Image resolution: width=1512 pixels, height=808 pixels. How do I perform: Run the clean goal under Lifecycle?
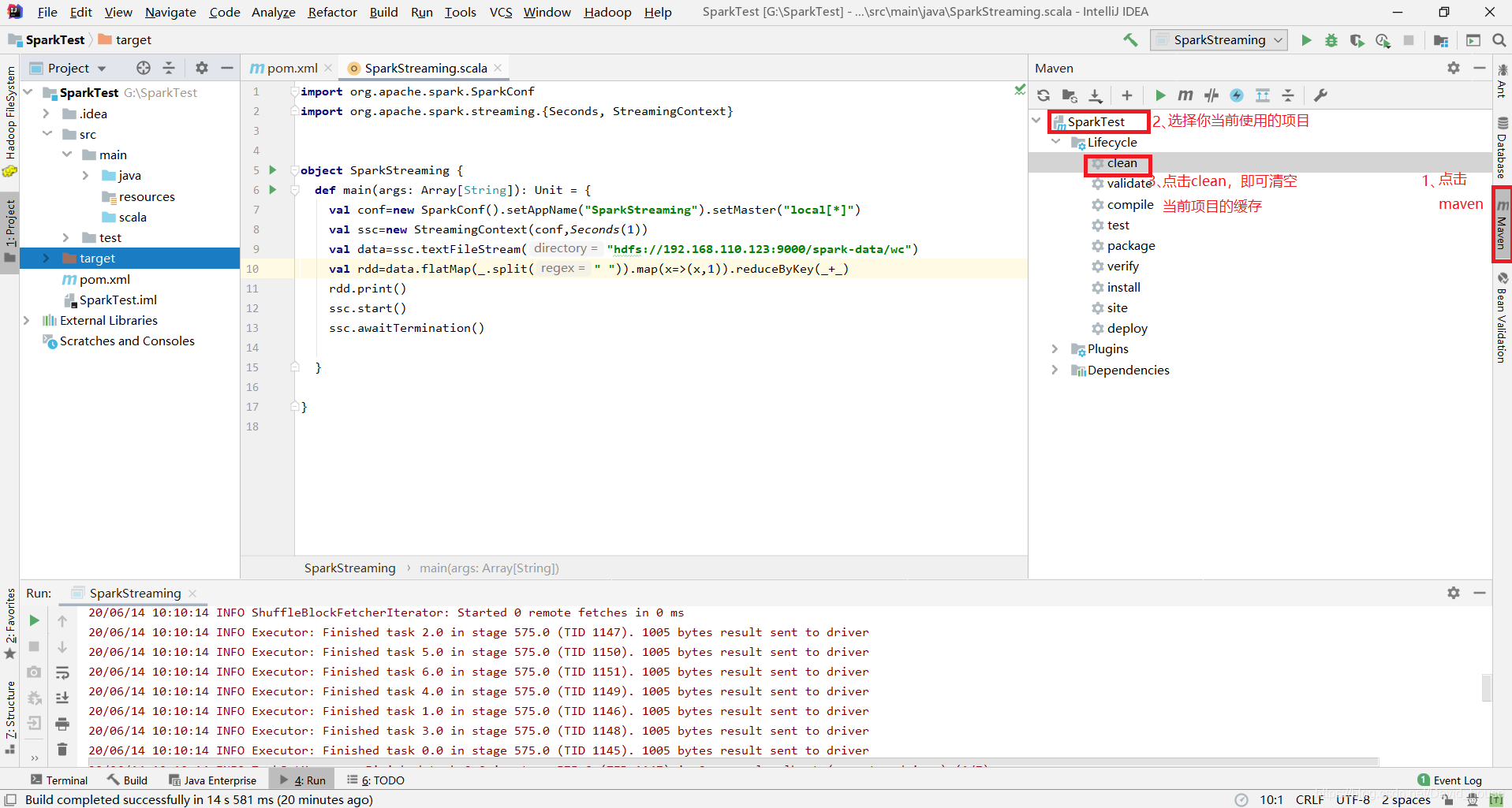click(x=1123, y=163)
